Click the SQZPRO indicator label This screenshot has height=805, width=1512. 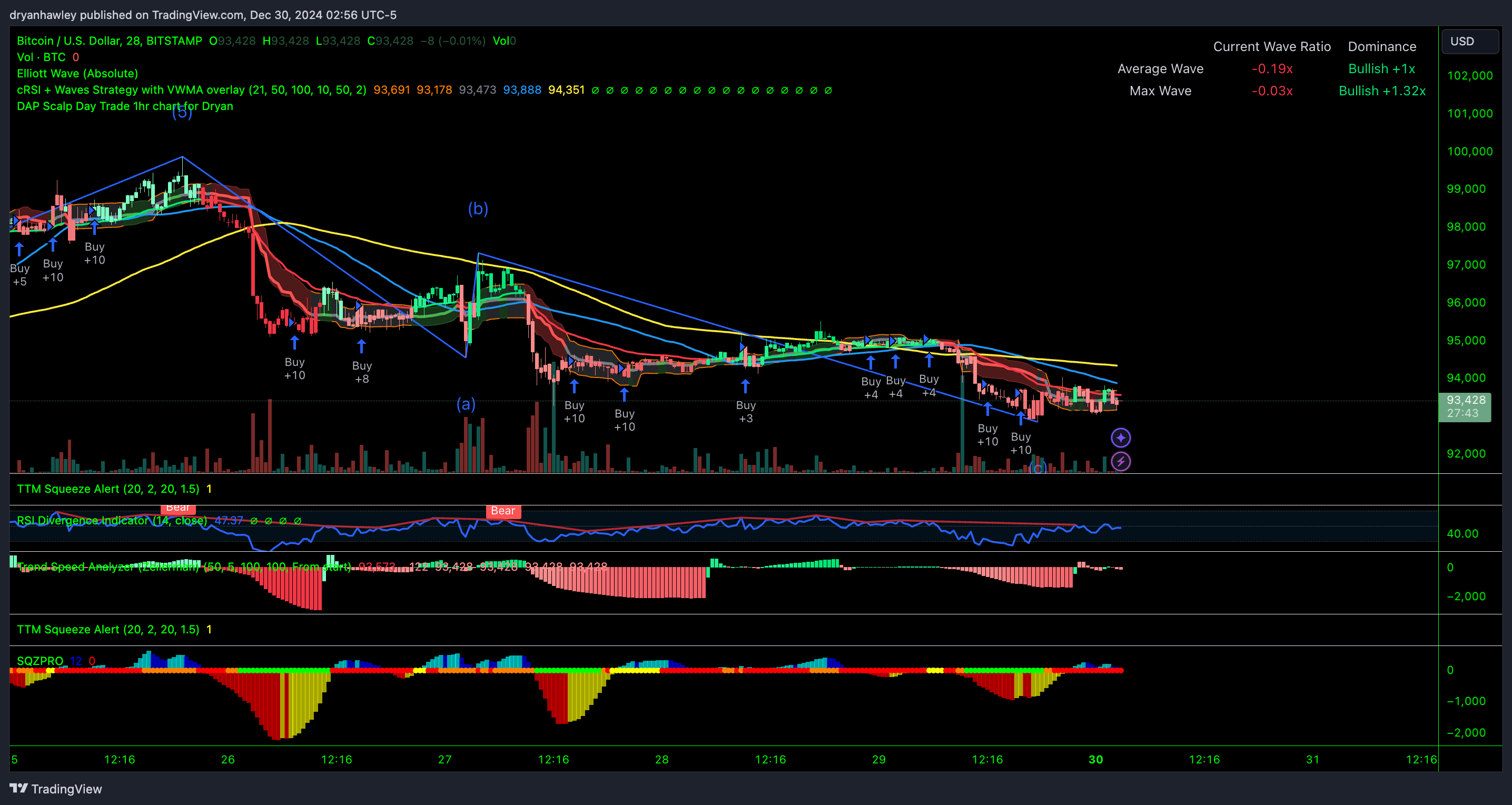[40, 661]
